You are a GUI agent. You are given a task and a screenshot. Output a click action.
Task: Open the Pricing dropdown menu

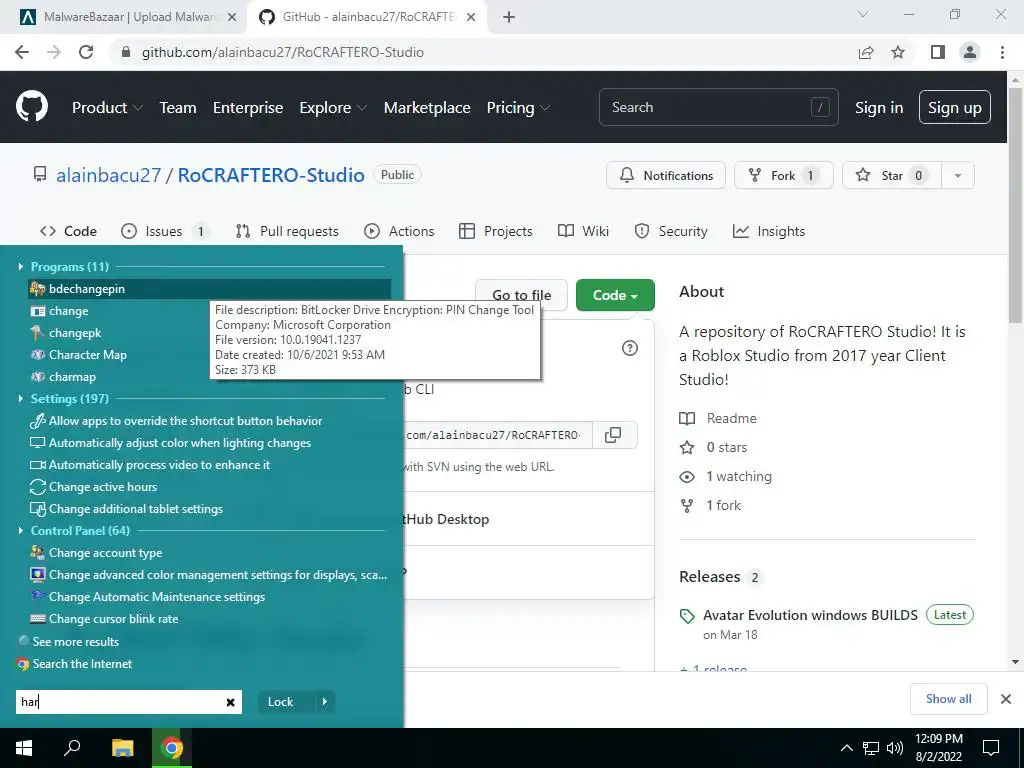pyautogui.click(x=518, y=107)
